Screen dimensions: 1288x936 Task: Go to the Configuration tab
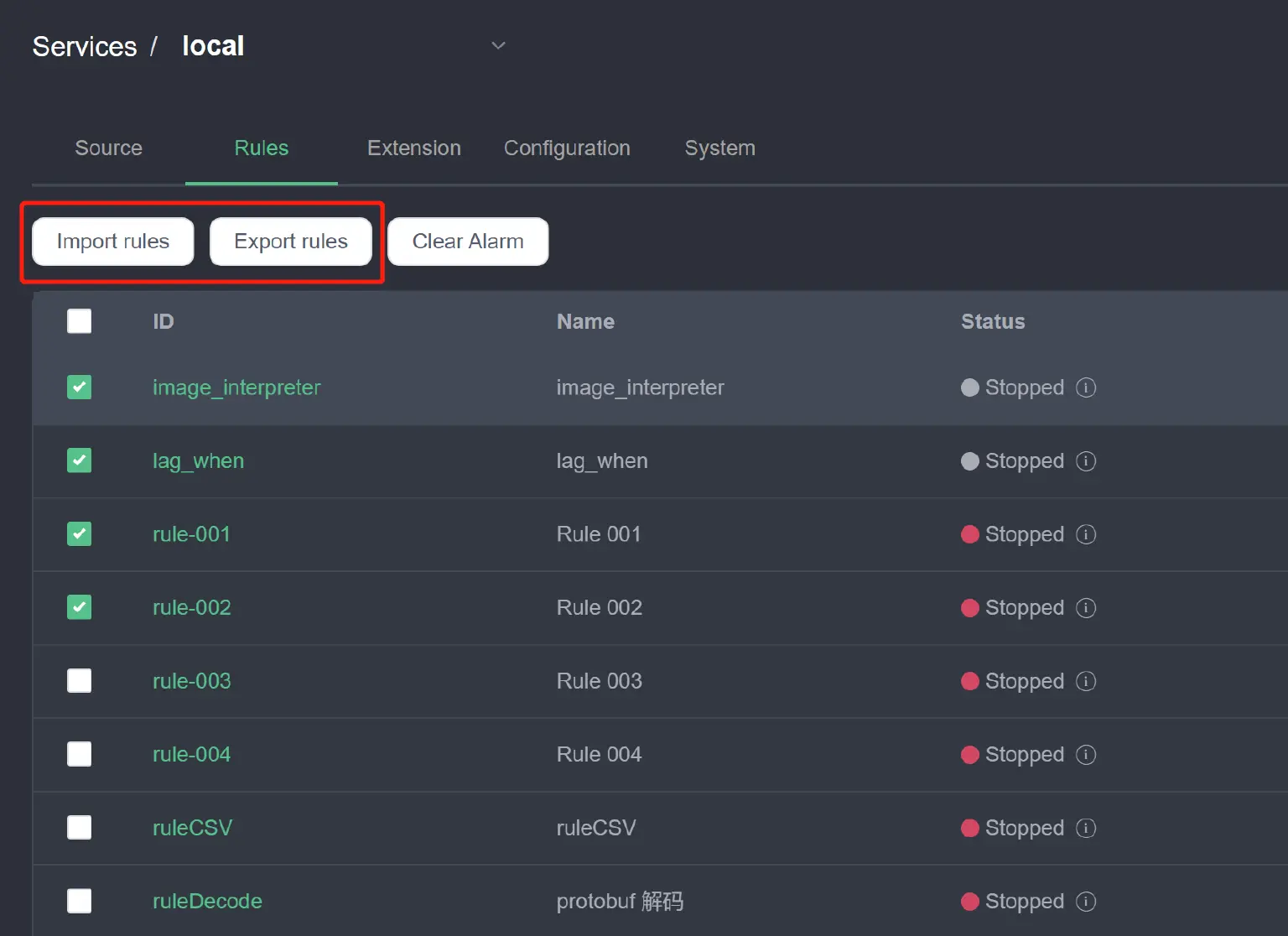coord(567,148)
